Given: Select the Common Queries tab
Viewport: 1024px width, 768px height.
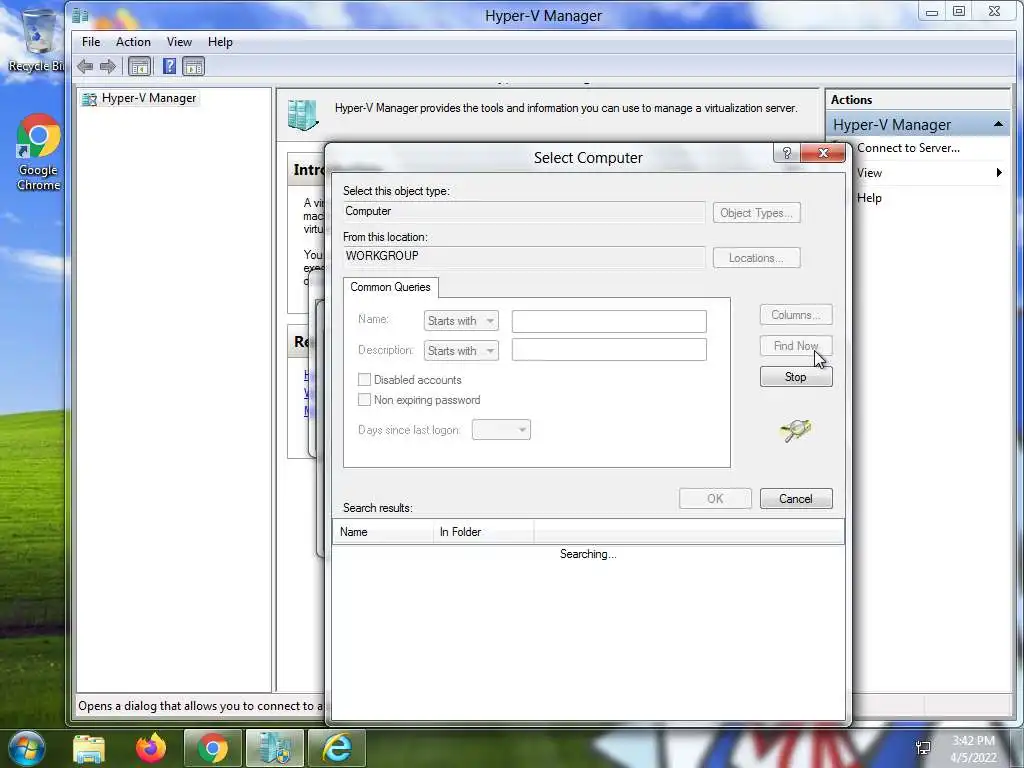Looking at the screenshot, I should coord(391,287).
